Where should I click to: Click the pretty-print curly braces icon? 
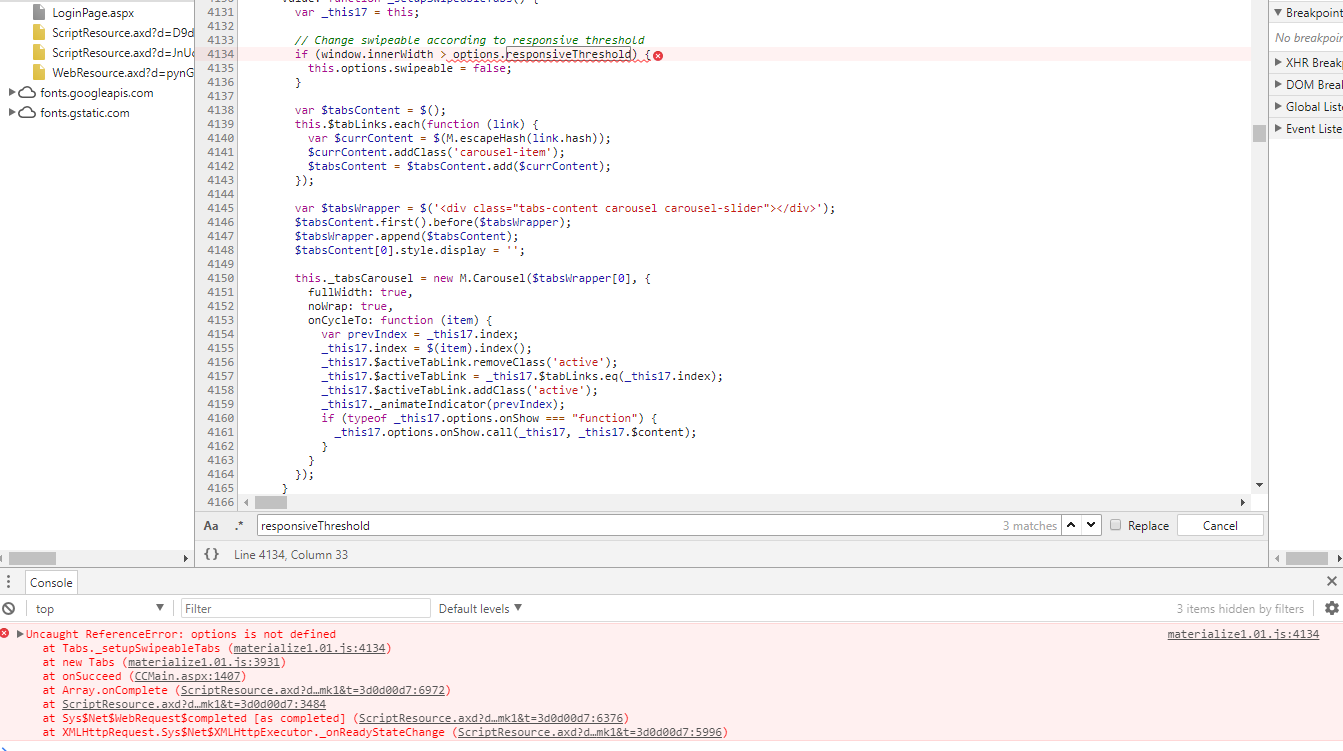click(211, 553)
